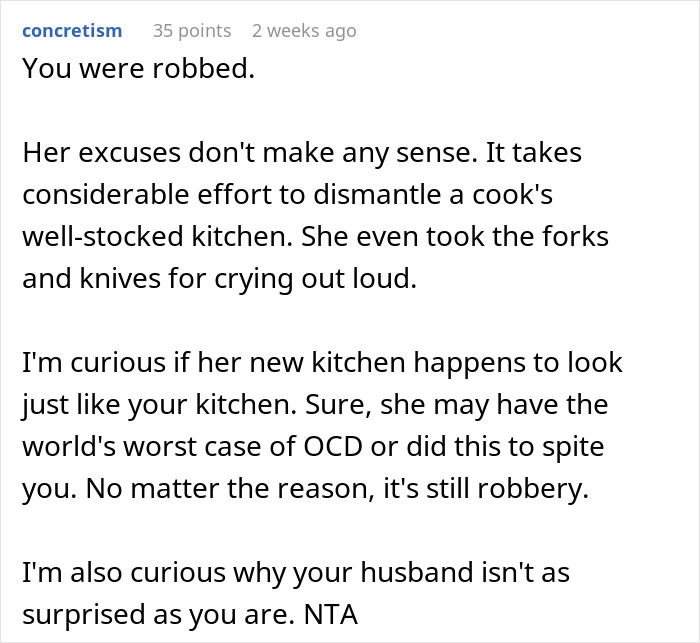Click the line 'considerable effort to dismantle a cook's'
The height and width of the screenshot is (643, 700).
click(288, 194)
